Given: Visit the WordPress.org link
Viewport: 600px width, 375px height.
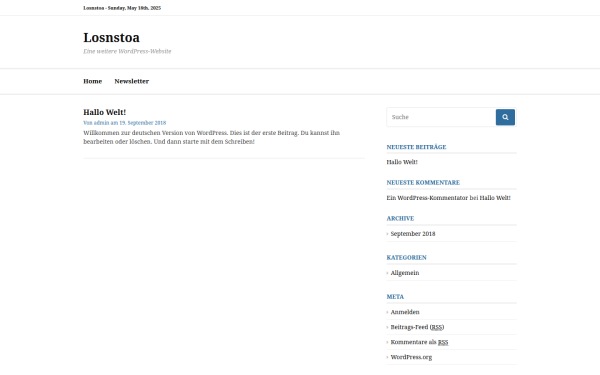Looking at the screenshot, I should [411, 357].
